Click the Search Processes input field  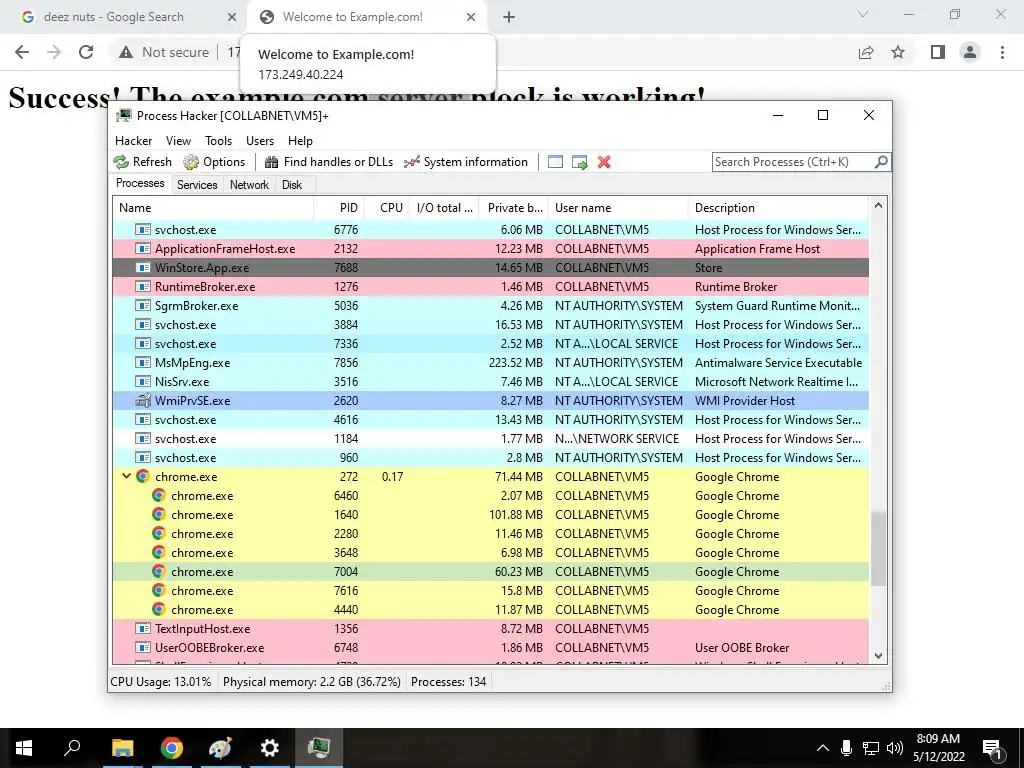tap(793, 162)
